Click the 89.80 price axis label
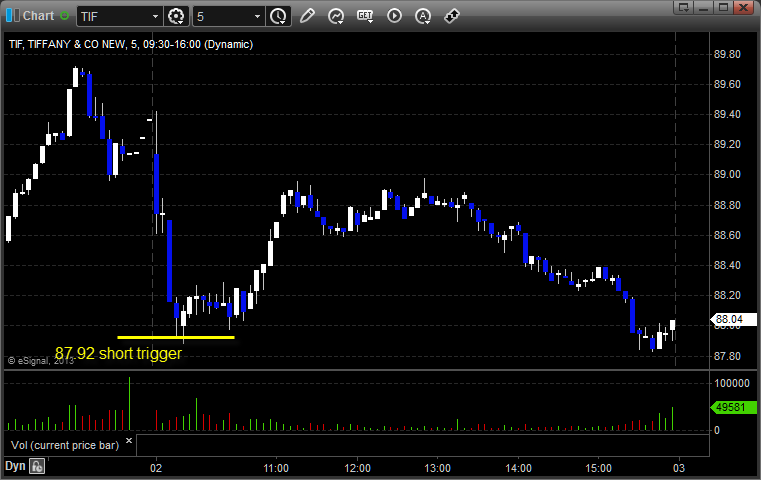 [x=727, y=54]
